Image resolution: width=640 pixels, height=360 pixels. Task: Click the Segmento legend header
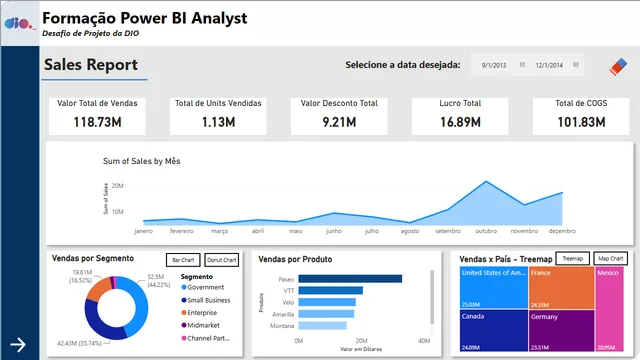(x=197, y=277)
